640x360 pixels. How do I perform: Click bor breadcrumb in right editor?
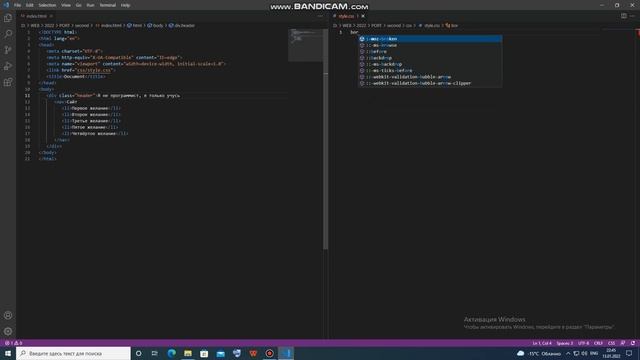[452, 25]
